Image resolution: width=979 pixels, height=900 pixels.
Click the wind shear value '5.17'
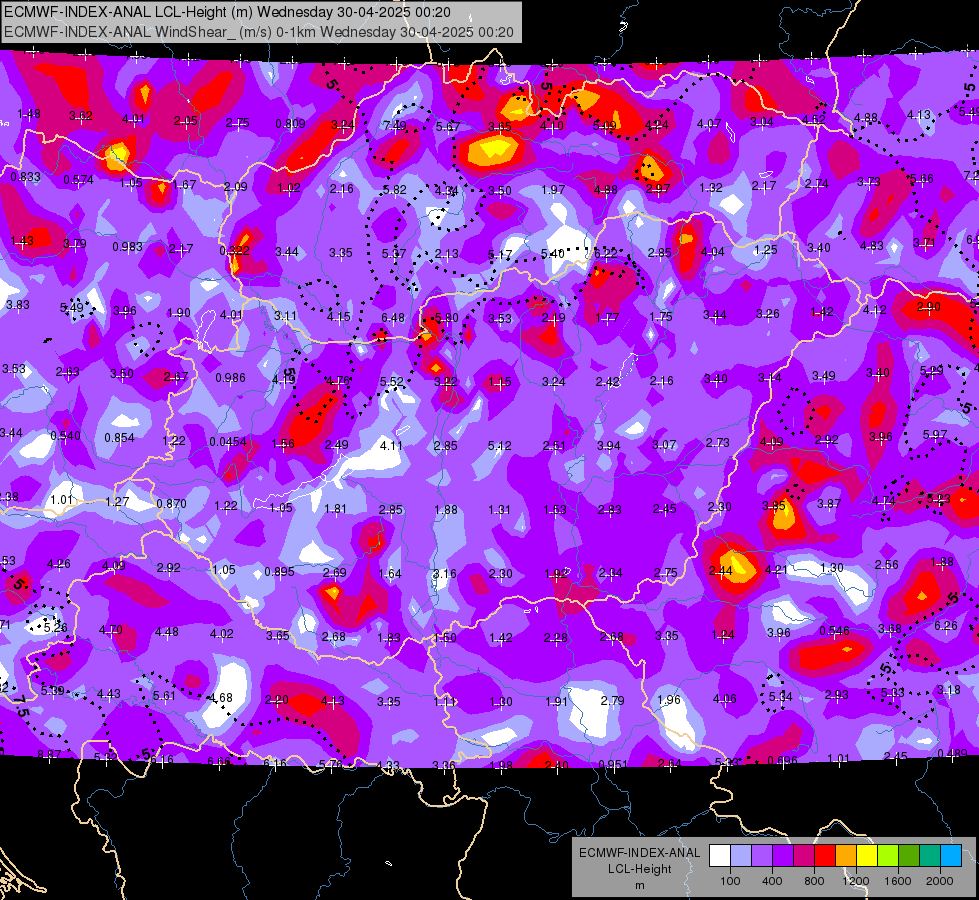click(x=500, y=254)
